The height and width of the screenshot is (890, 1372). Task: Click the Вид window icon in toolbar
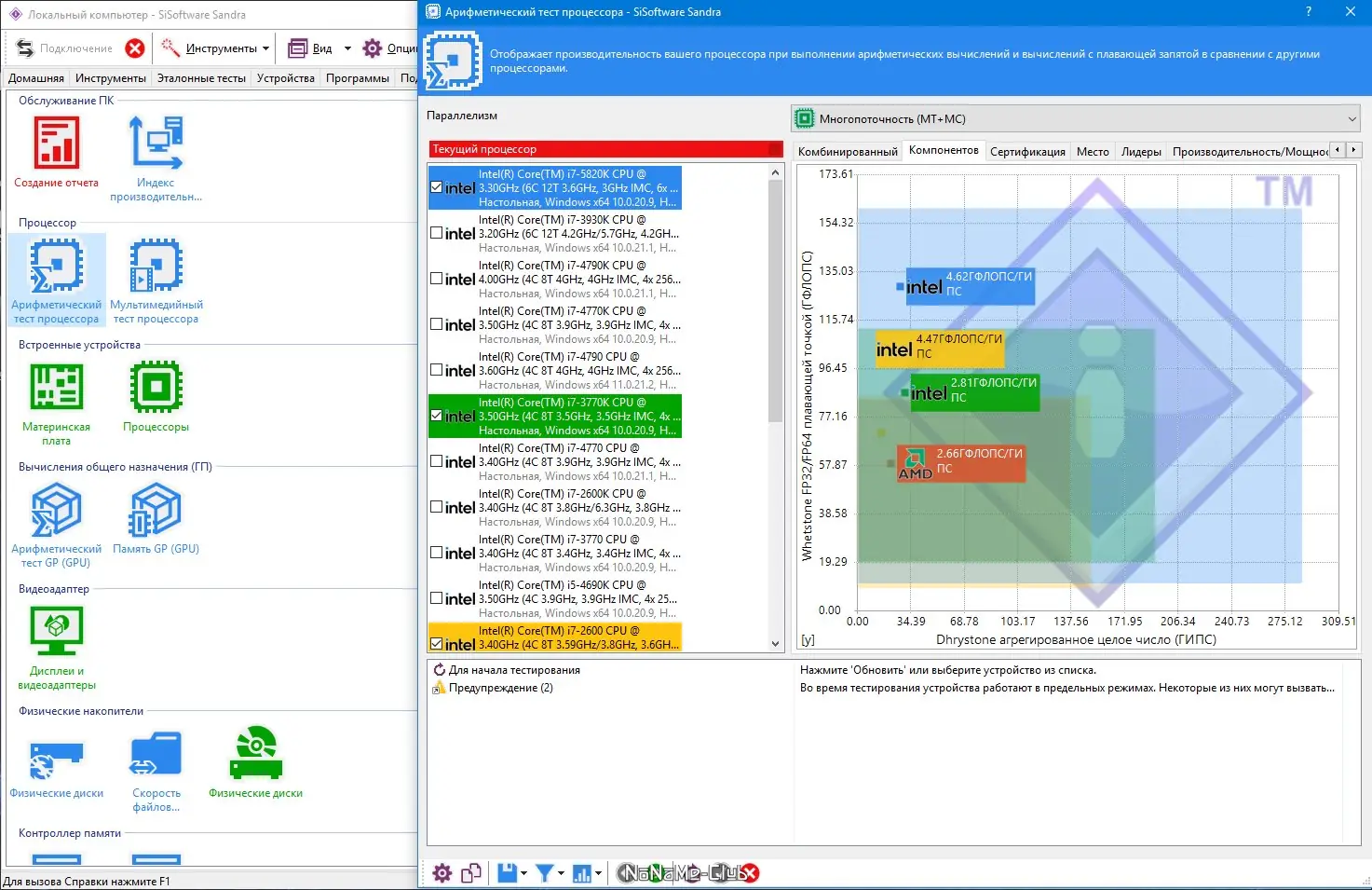point(297,48)
